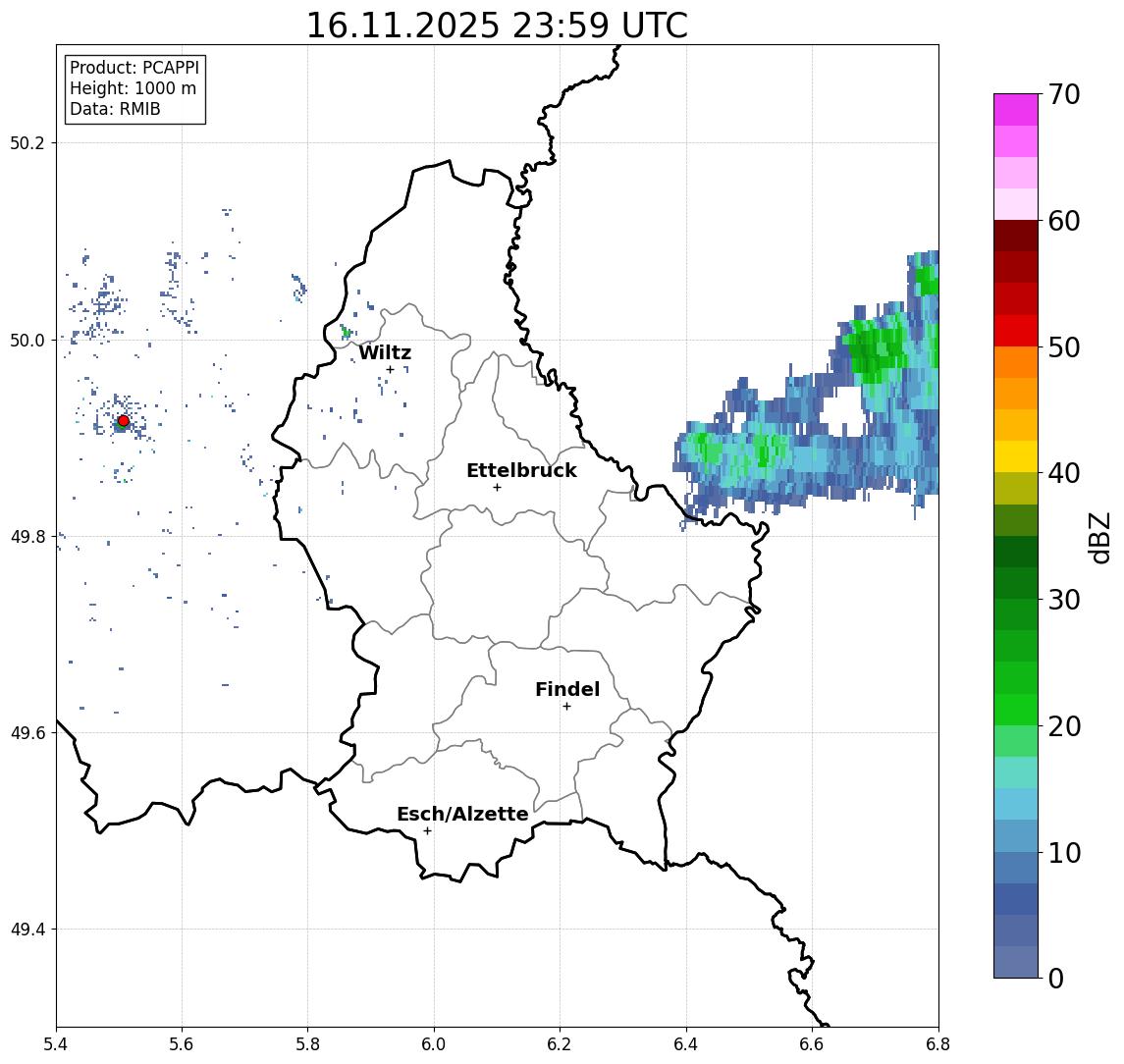Click the longitude tick label 5.4
Image resolution: width=1124 pixels, height=1064 pixels.
tap(56, 1044)
